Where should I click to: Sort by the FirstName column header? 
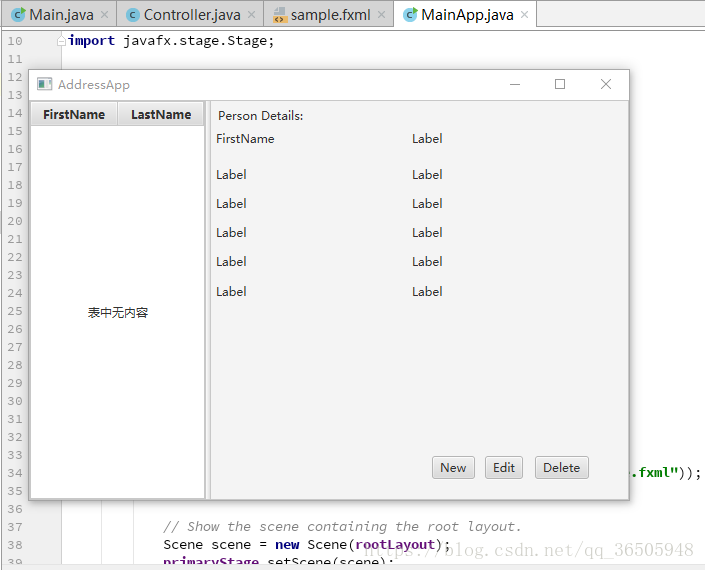click(74, 115)
